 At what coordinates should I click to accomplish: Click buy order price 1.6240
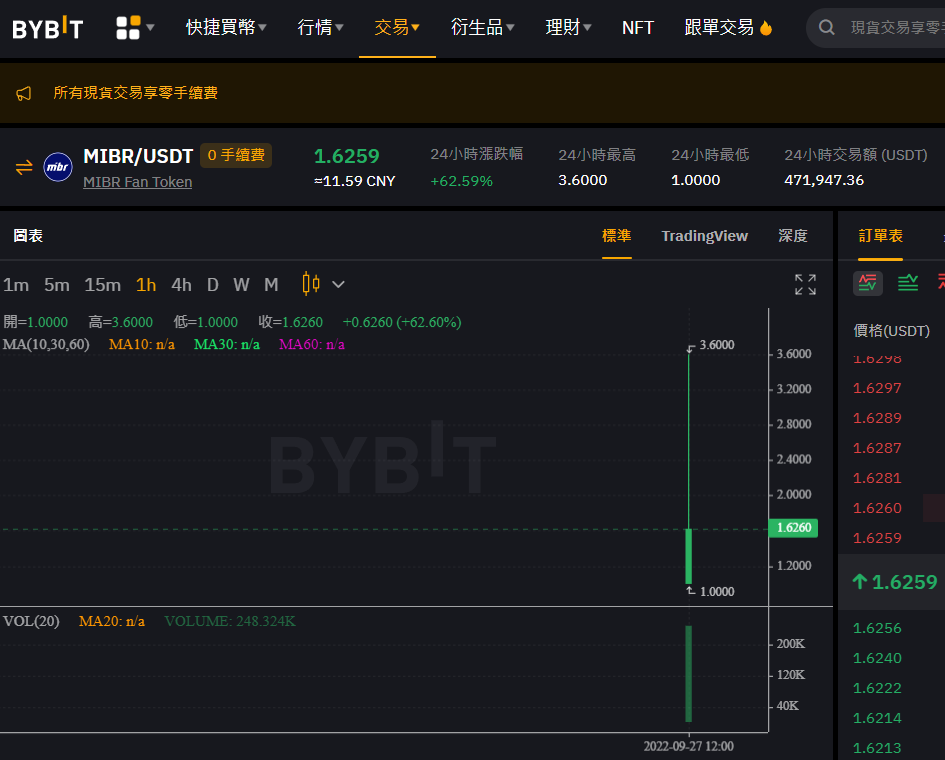click(877, 659)
